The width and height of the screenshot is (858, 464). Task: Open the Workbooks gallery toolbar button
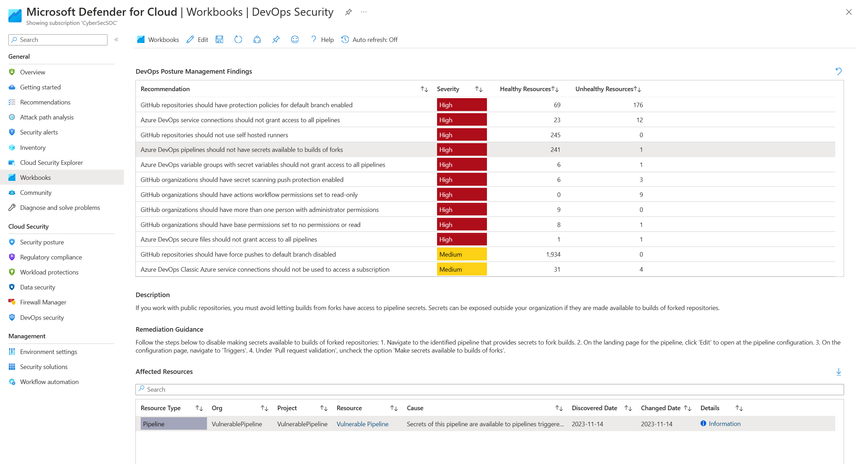point(158,39)
